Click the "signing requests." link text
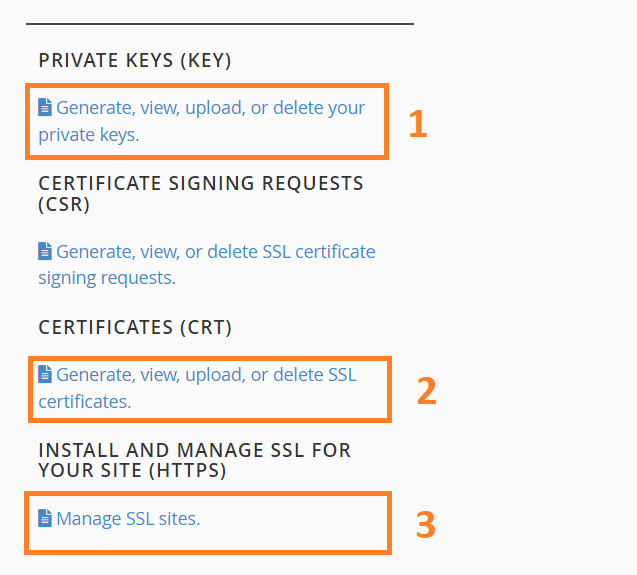 [107, 279]
